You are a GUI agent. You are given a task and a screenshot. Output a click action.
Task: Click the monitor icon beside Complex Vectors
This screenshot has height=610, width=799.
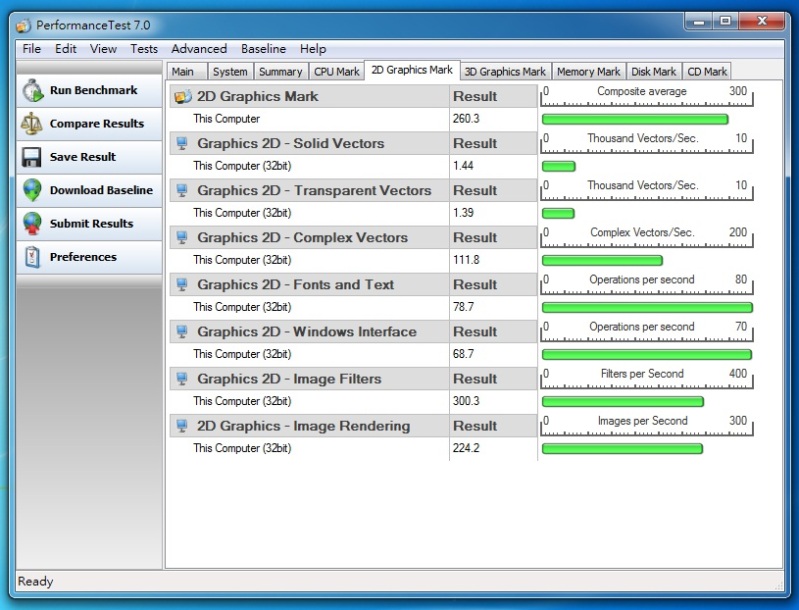pos(182,237)
